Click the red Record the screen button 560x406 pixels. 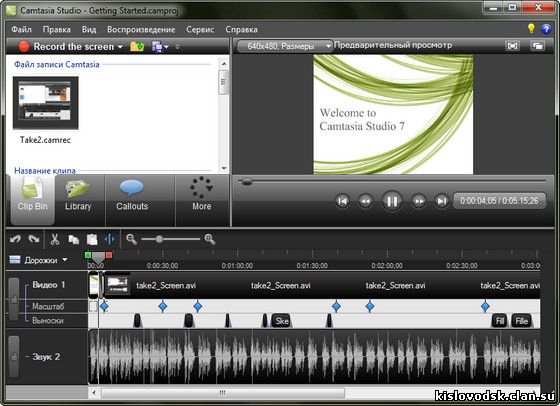[24, 46]
